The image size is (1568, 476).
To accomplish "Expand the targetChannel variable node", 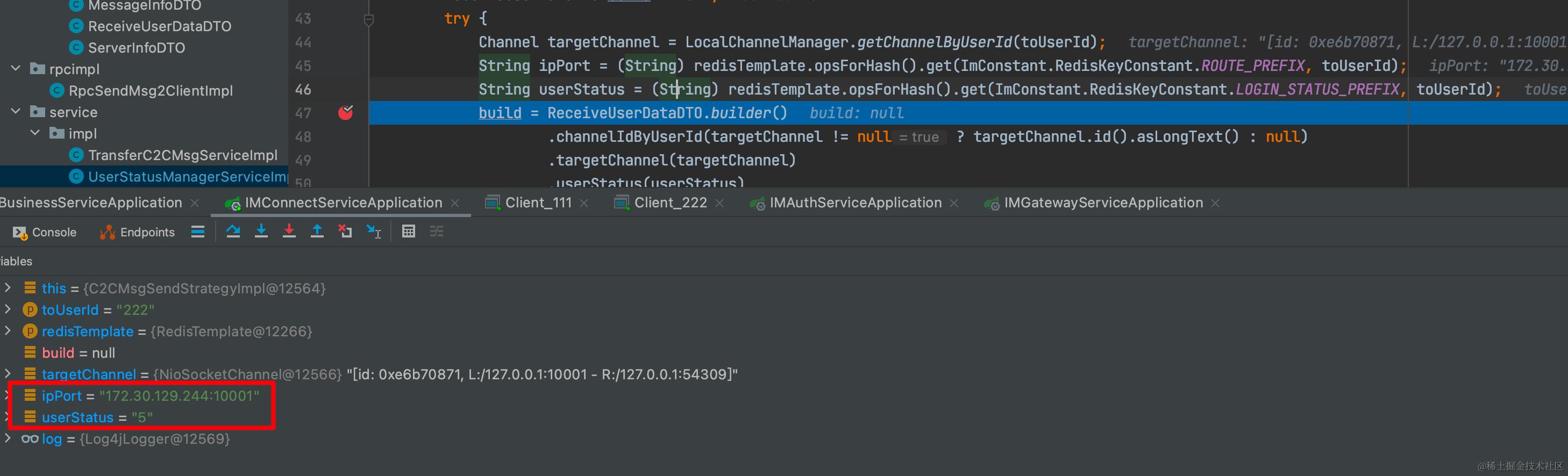I will coord(8,373).
